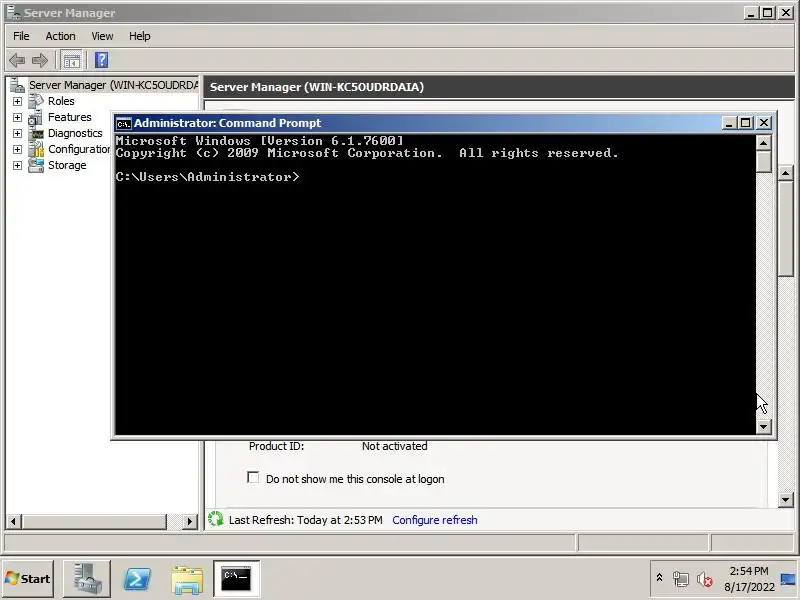Image resolution: width=800 pixels, height=600 pixels.
Task: Select the Roles node icon
Action: (36, 101)
